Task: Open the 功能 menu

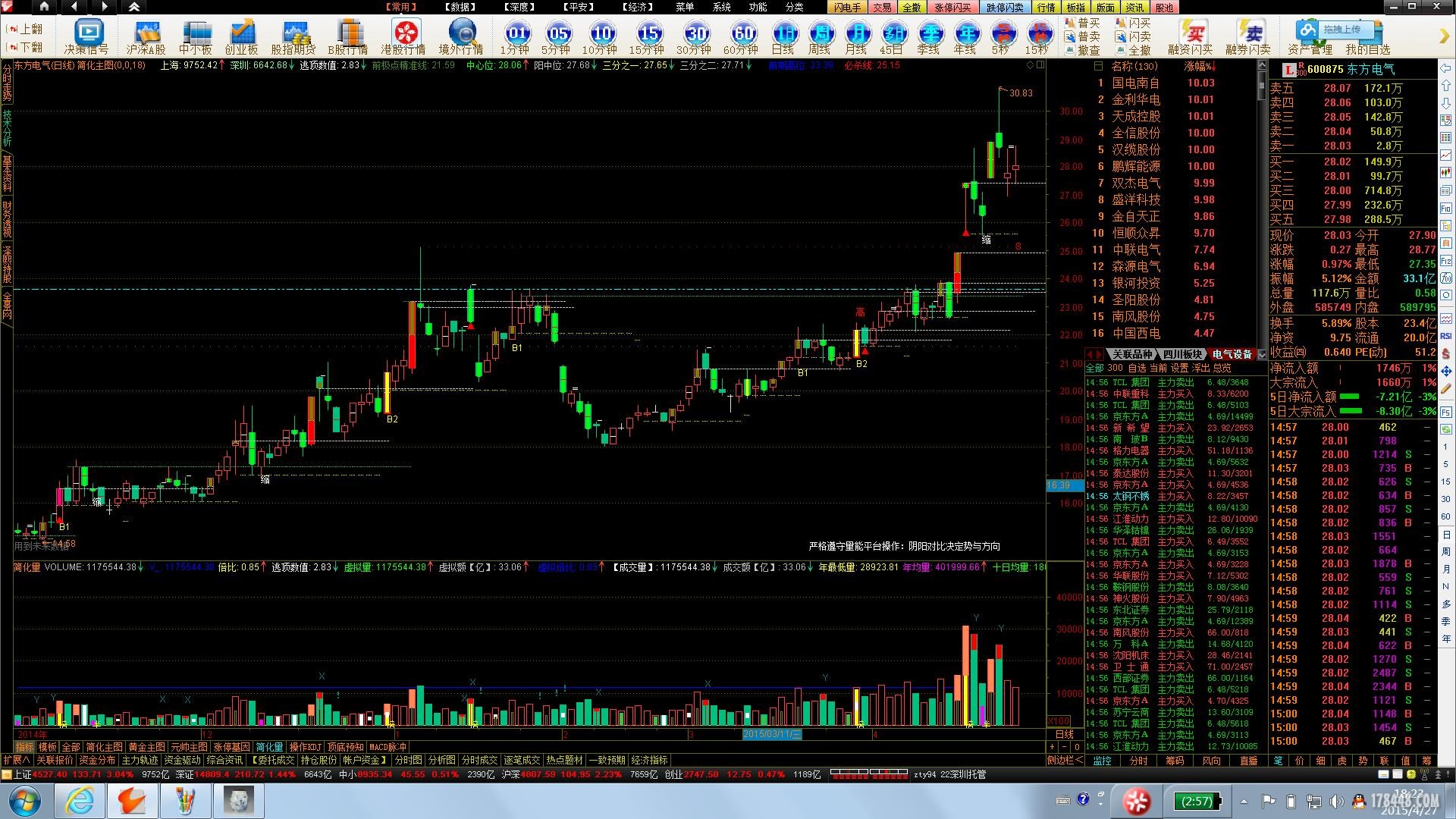Action: pos(758,7)
